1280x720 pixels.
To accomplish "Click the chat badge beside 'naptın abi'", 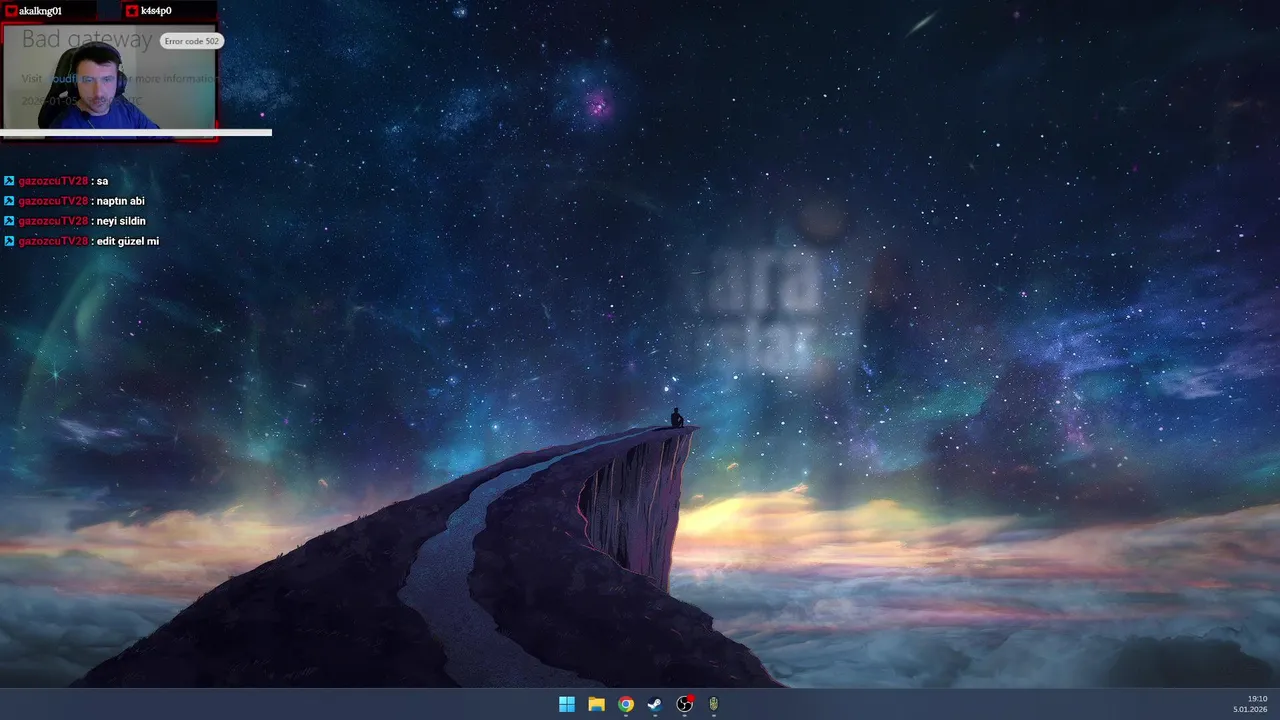I will 9,201.
